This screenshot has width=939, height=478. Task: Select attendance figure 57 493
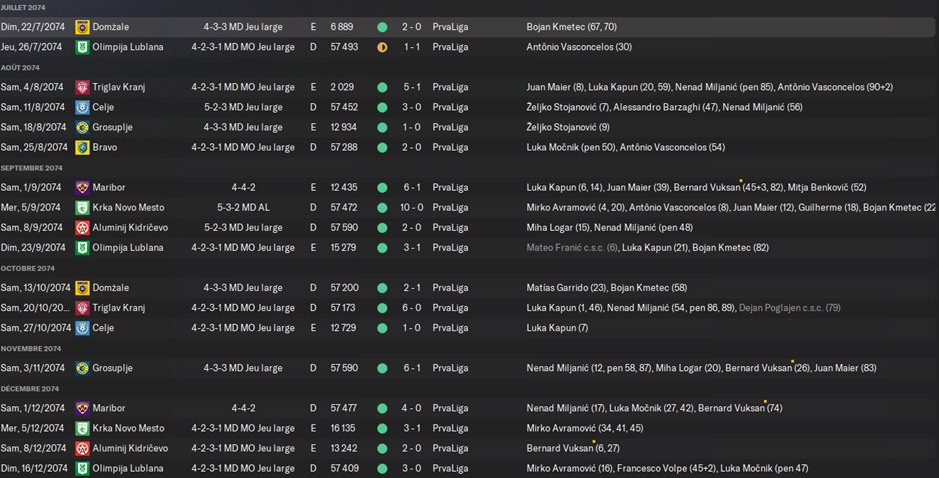344,47
